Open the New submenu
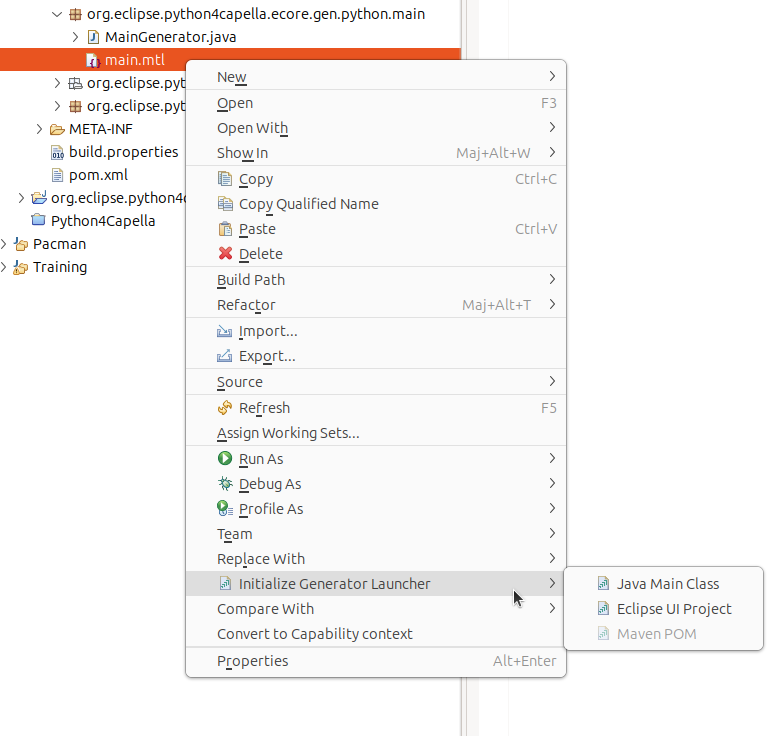 [232, 77]
